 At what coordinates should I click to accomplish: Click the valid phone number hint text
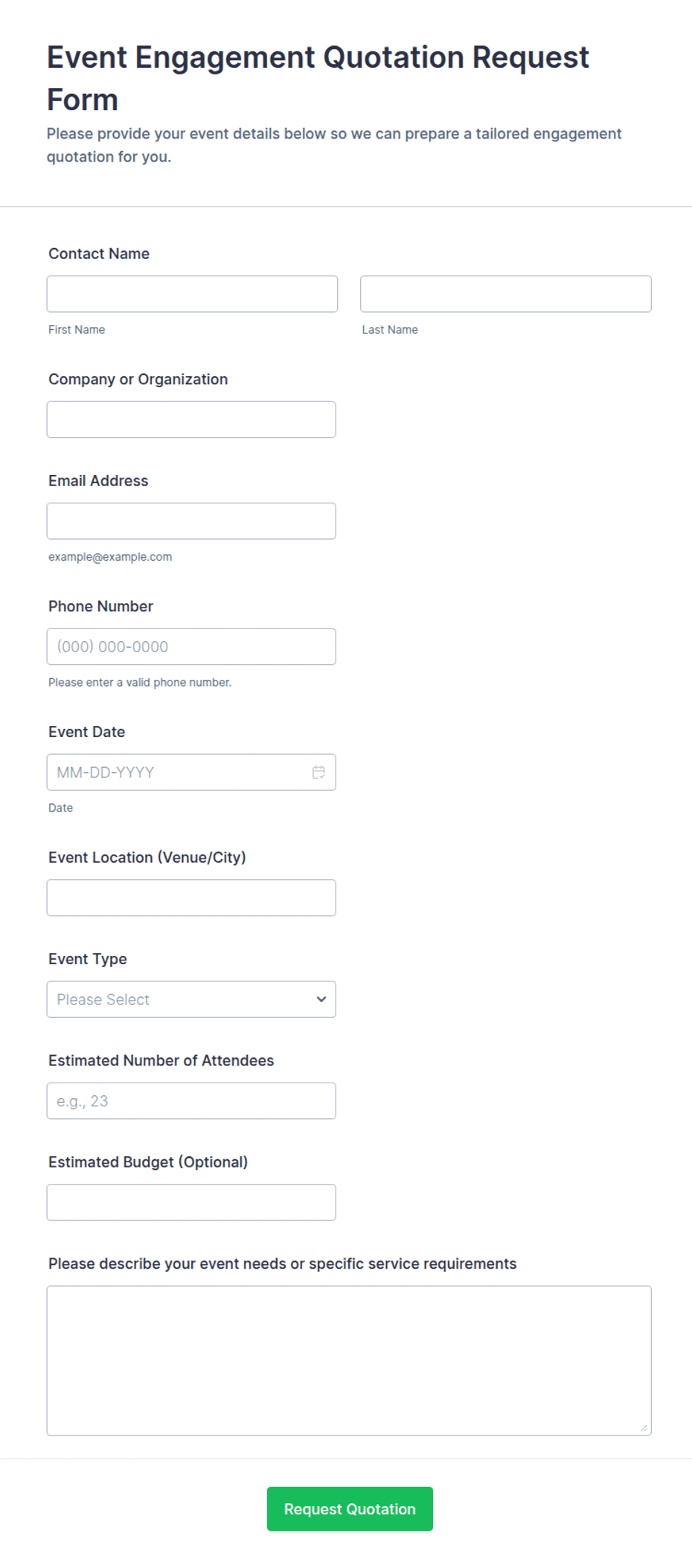[140, 682]
